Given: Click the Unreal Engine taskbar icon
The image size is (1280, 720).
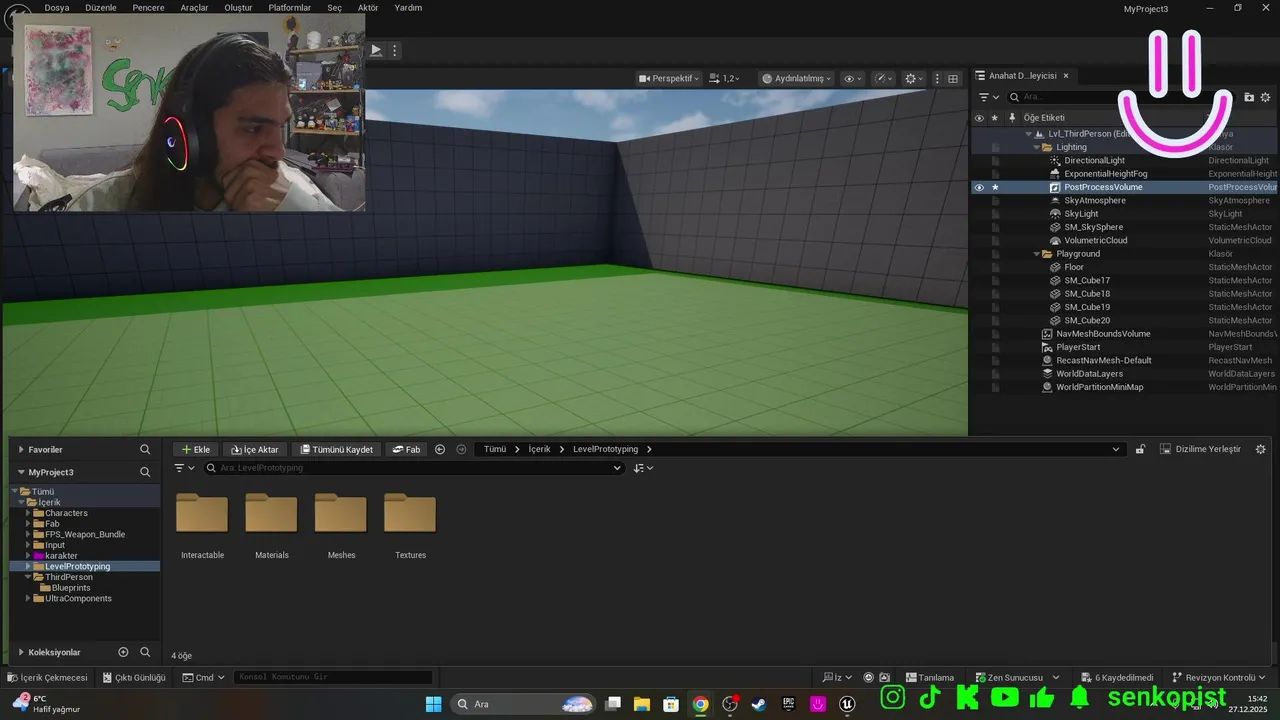Looking at the screenshot, I should click(x=848, y=704).
